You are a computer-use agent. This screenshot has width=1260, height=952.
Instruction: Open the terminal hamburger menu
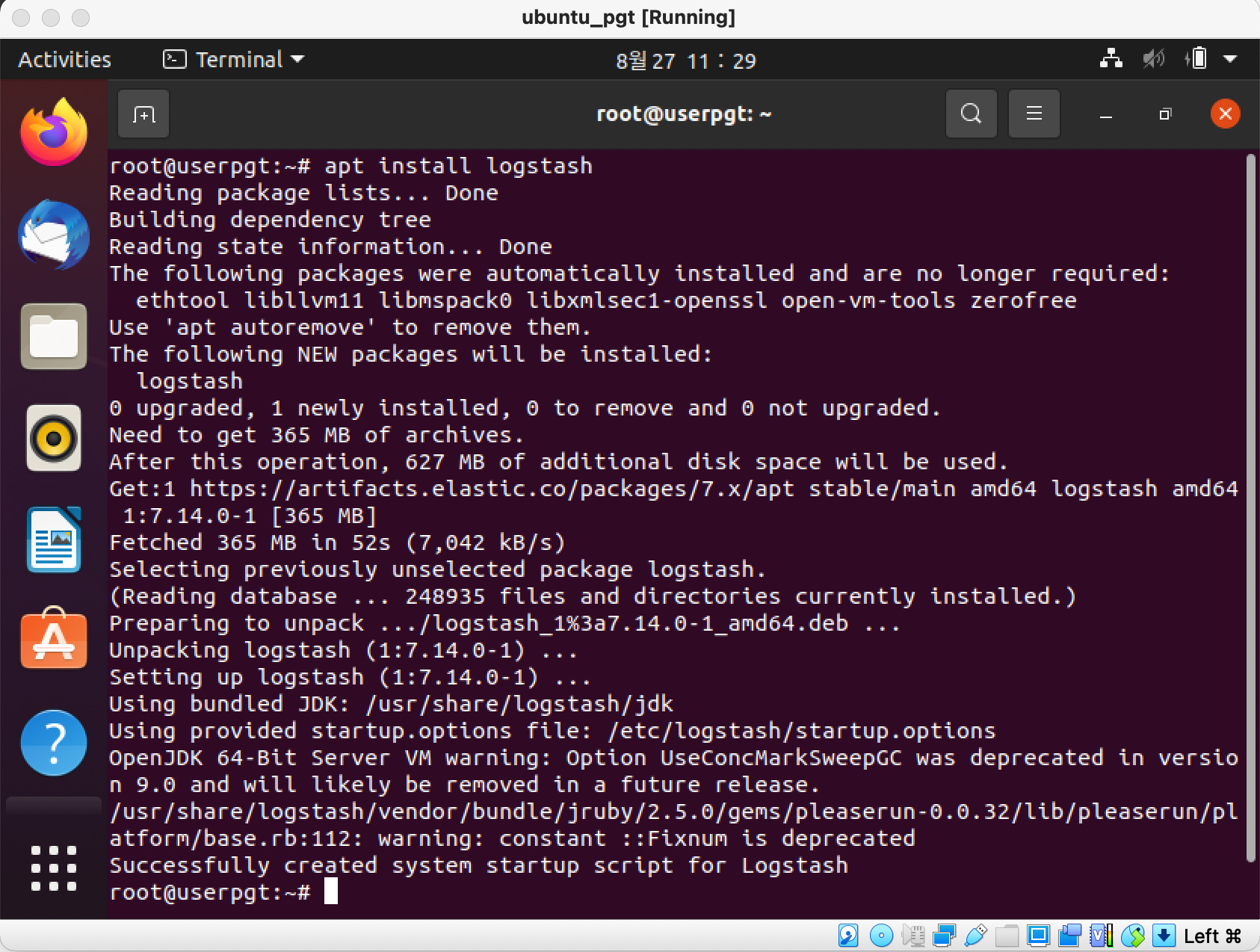(1034, 114)
